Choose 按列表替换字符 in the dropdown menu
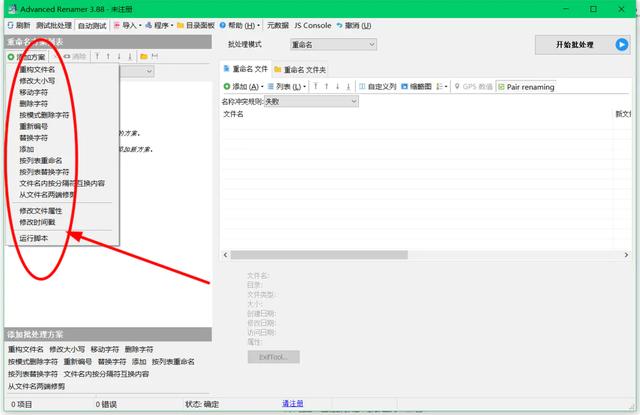640x415 pixels. tap(44, 172)
